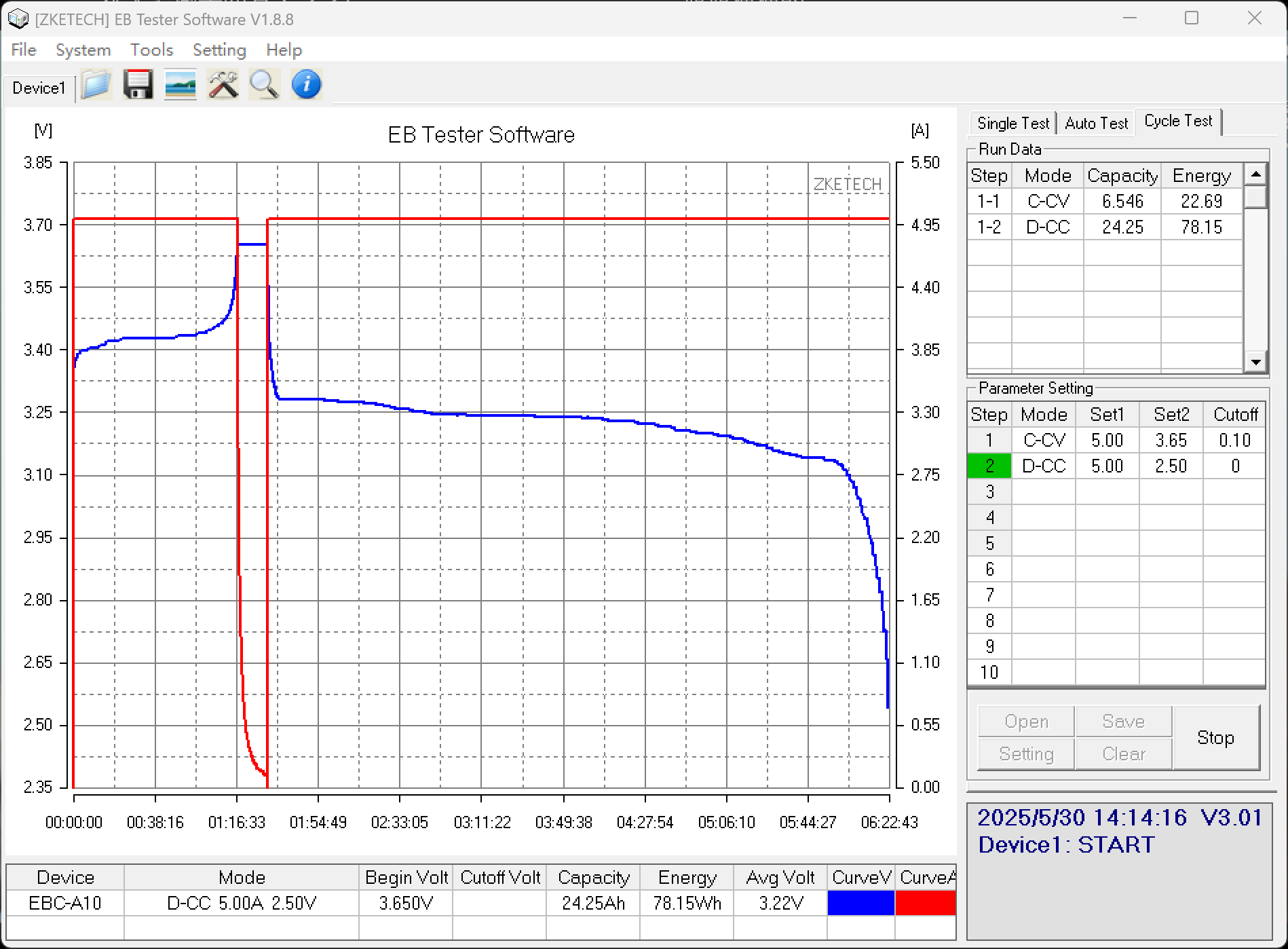1288x949 pixels.
Task: Select the Device1 tab
Action: (39, 88)
